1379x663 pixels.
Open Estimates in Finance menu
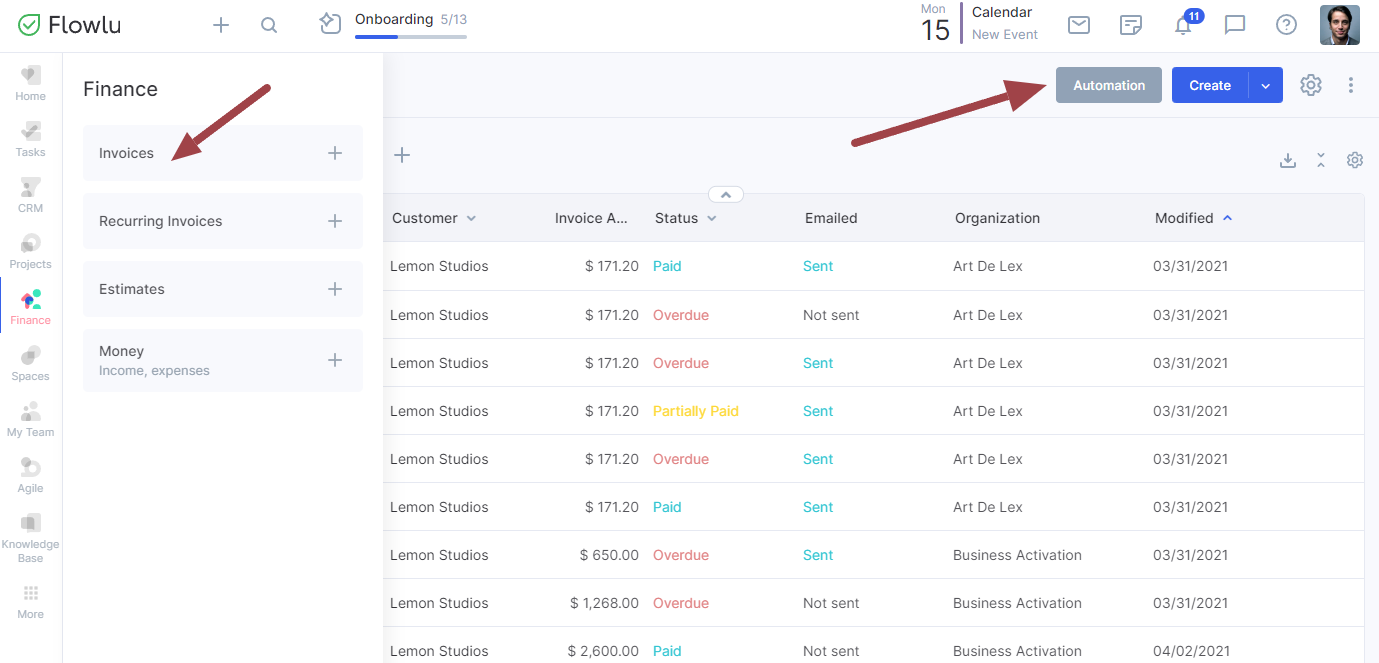(223, 289)
